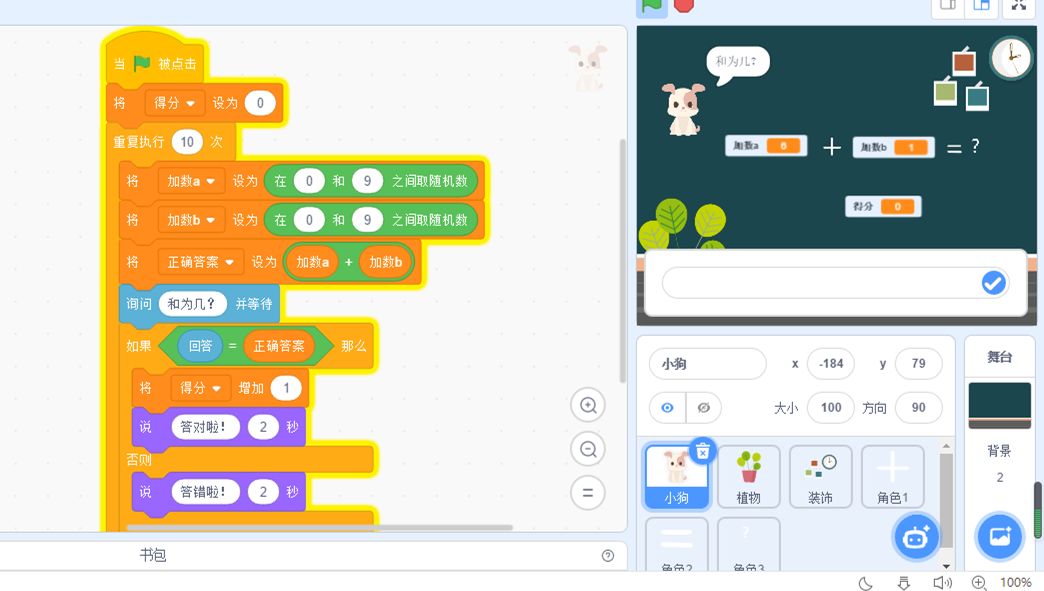
Task: Click the upper bound 9 in the 加数b random block
Action: click(367, 220)
